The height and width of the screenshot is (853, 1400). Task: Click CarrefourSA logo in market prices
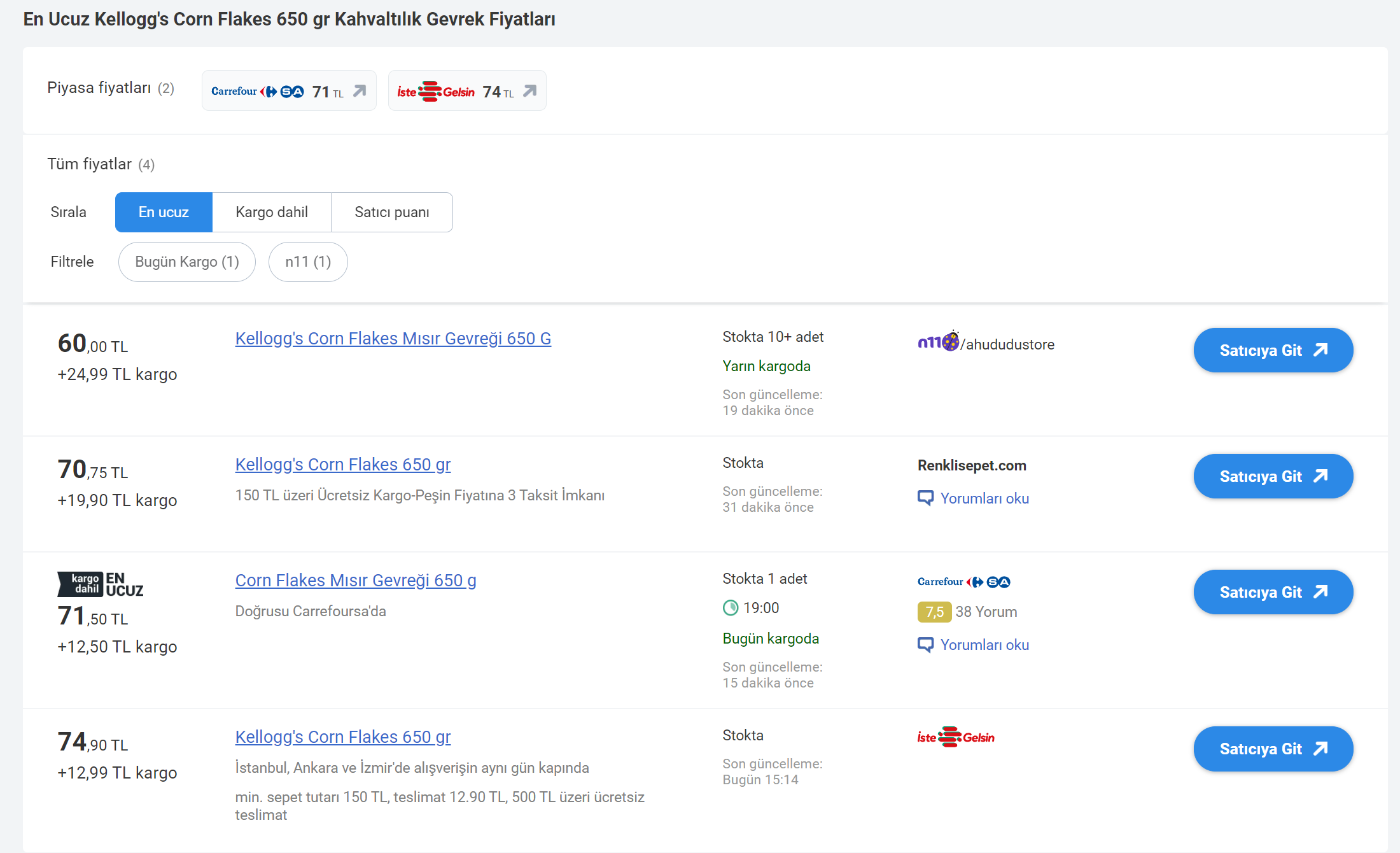click(x=257, y=91)
